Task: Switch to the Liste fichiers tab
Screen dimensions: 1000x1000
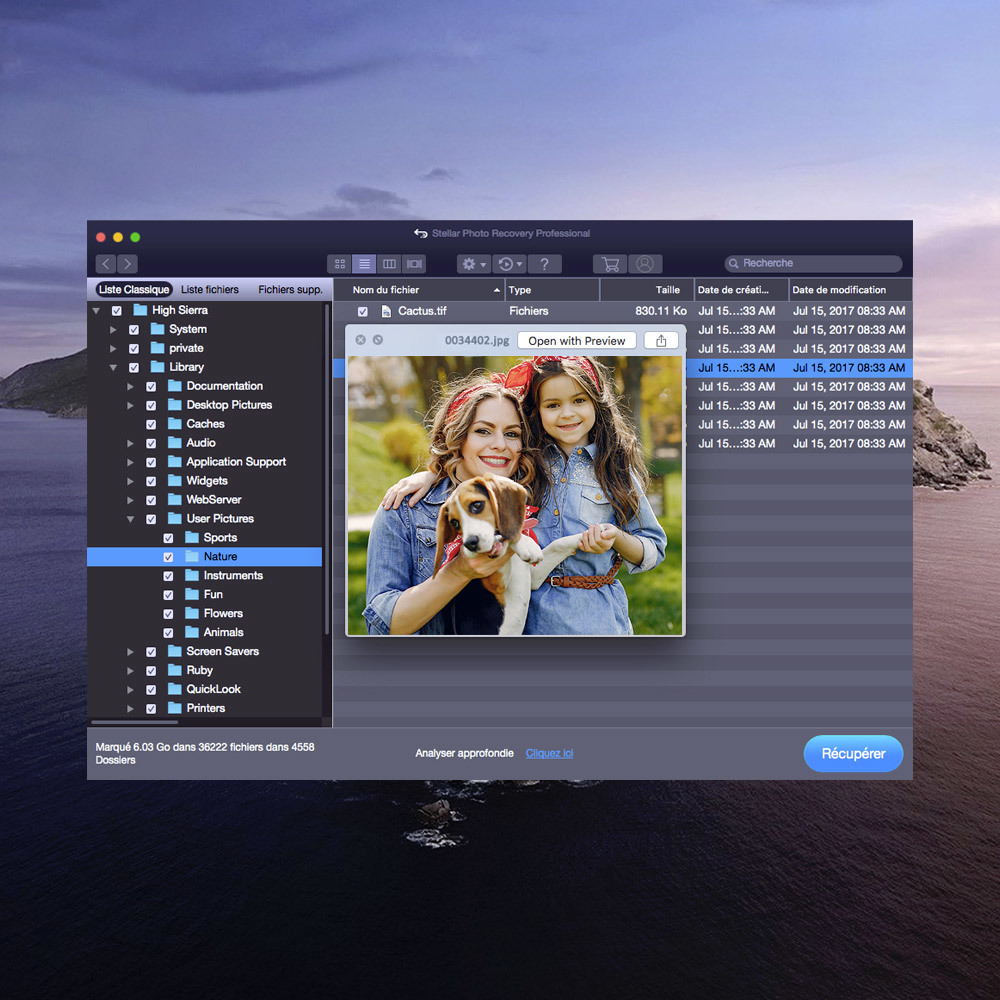Action: (x=210, y=290)
